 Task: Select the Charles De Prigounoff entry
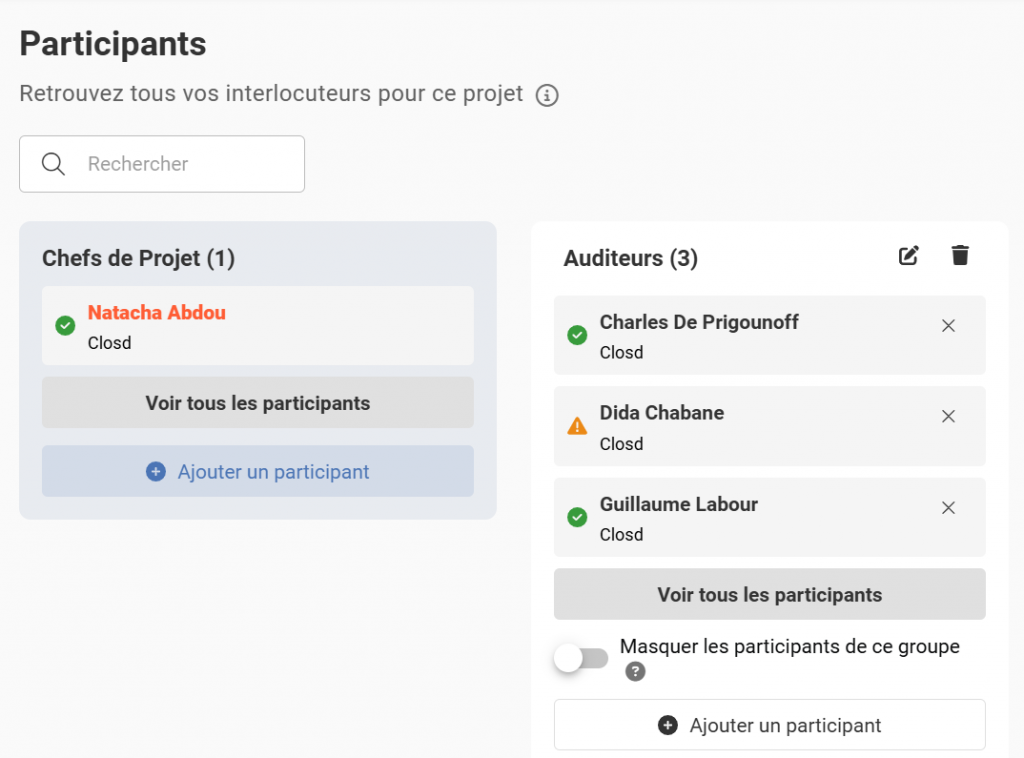[x=740, y=336]
